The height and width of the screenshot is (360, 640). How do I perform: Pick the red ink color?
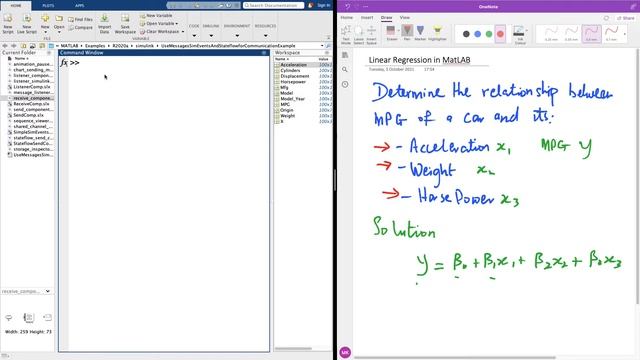[x=500, y=34]
